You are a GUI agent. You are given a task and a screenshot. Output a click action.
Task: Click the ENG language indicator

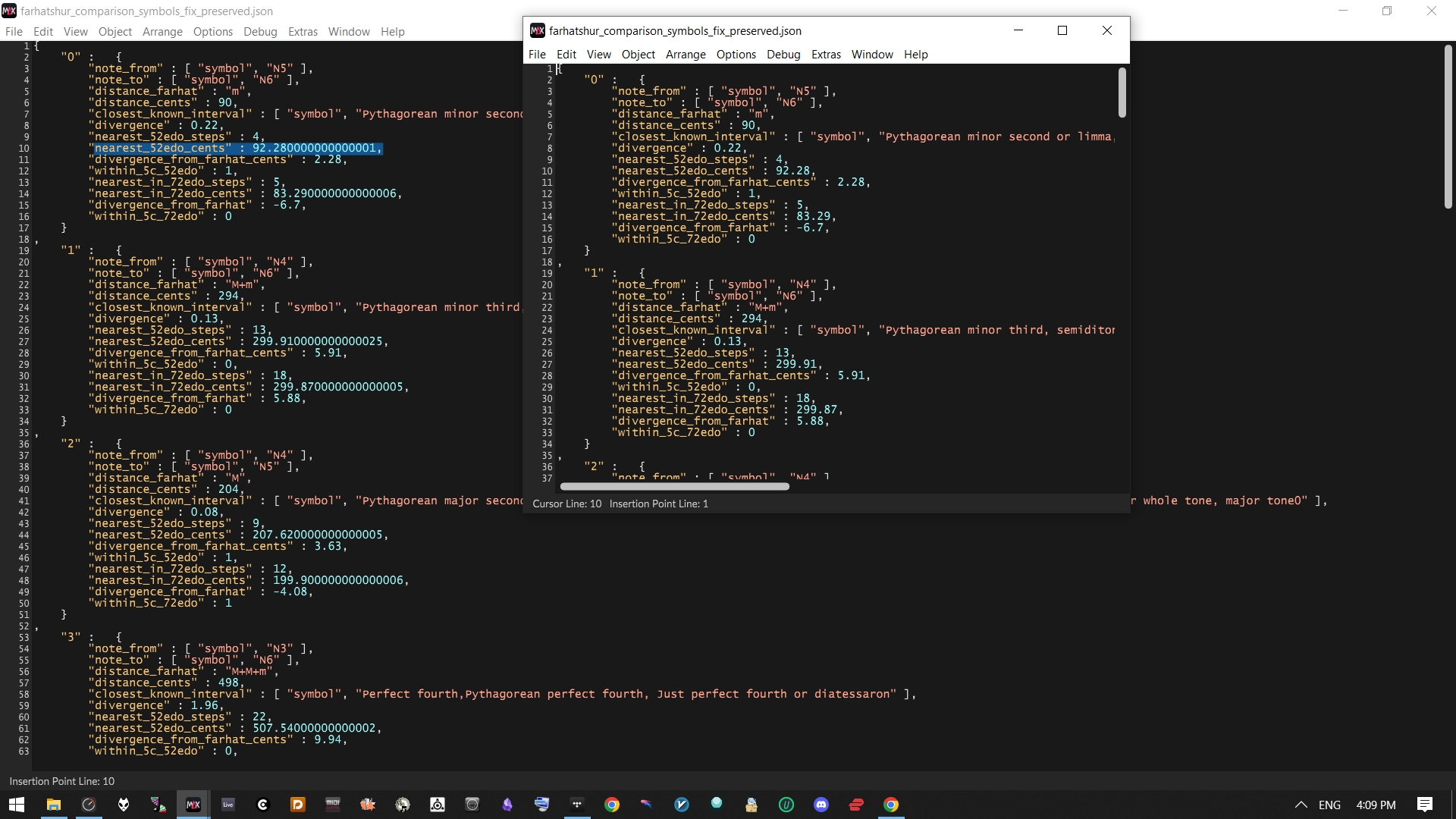pos(1329,805)
